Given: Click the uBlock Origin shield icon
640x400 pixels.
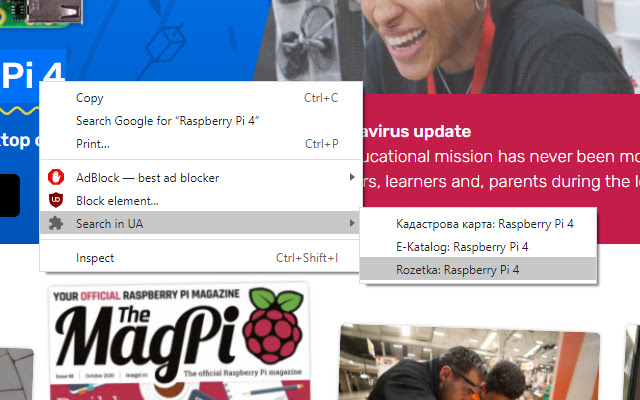Looking at the screenshot, I should click(x=56, y=200).
